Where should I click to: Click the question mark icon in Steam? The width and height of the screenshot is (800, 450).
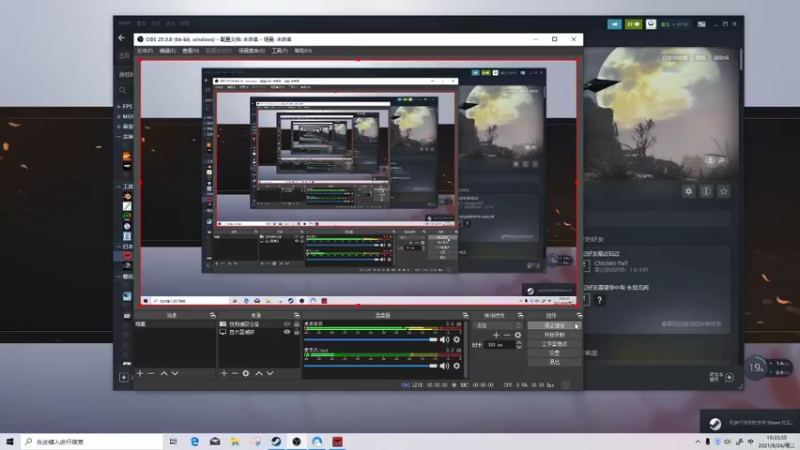coord(599,300)
